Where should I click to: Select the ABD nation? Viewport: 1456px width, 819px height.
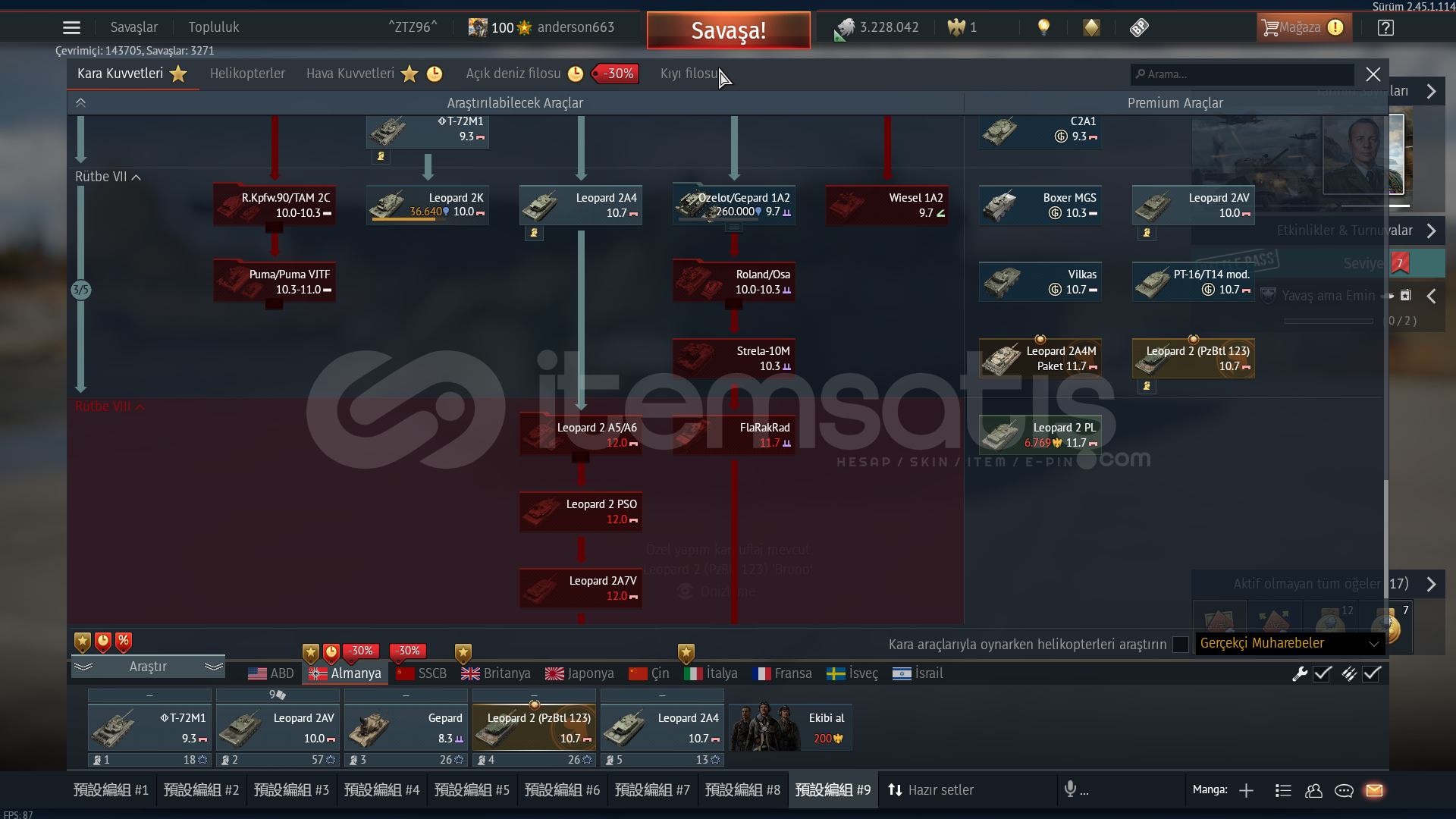(x=271, y=673)
